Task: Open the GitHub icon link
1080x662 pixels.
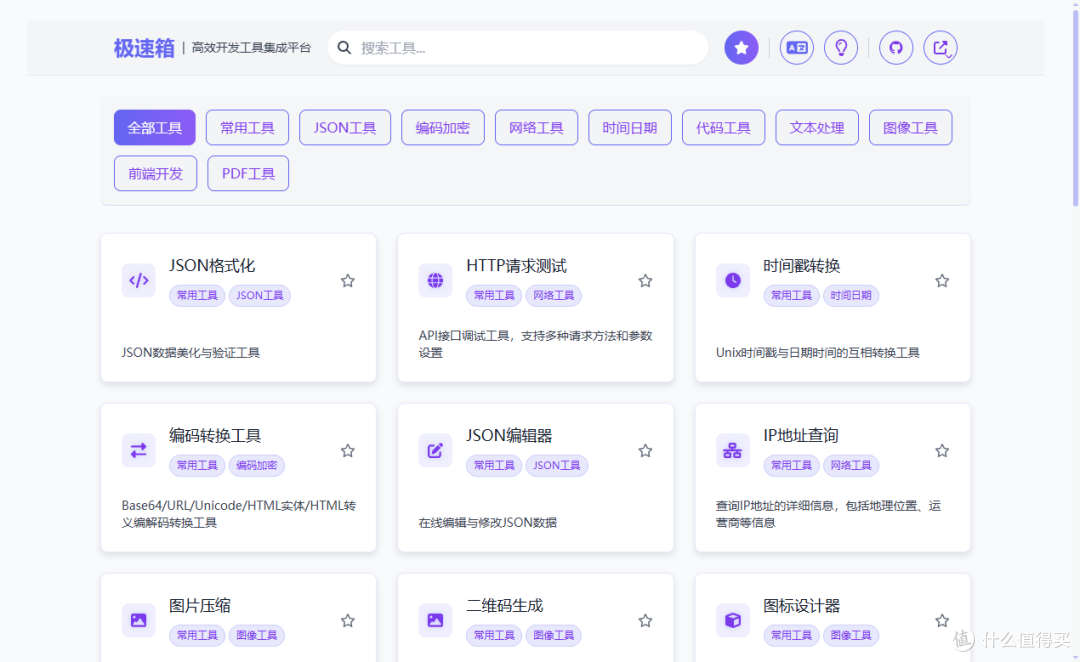Action: point(895,48)
